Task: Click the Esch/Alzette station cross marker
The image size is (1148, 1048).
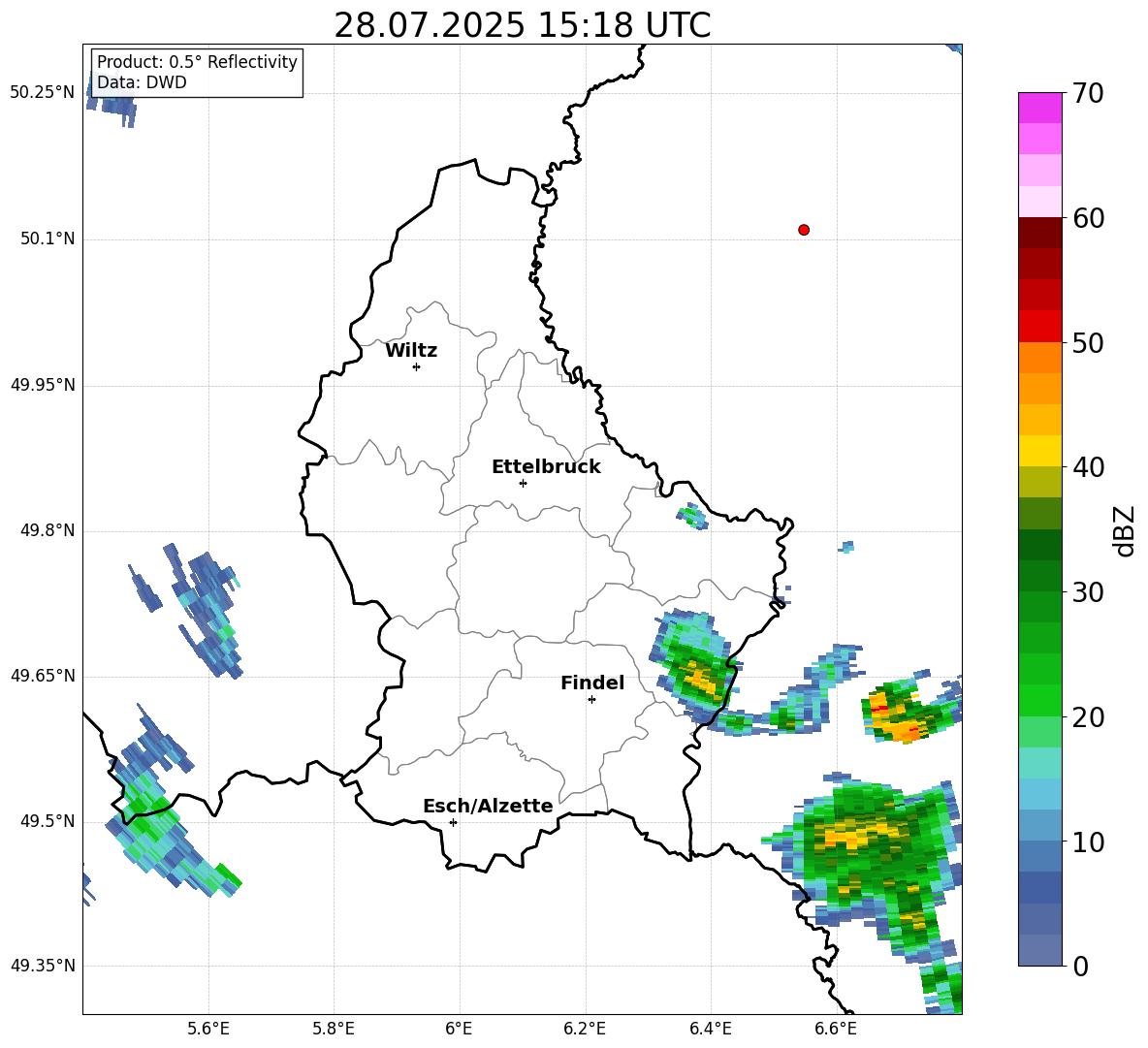Action: click(x=453, y=822)
